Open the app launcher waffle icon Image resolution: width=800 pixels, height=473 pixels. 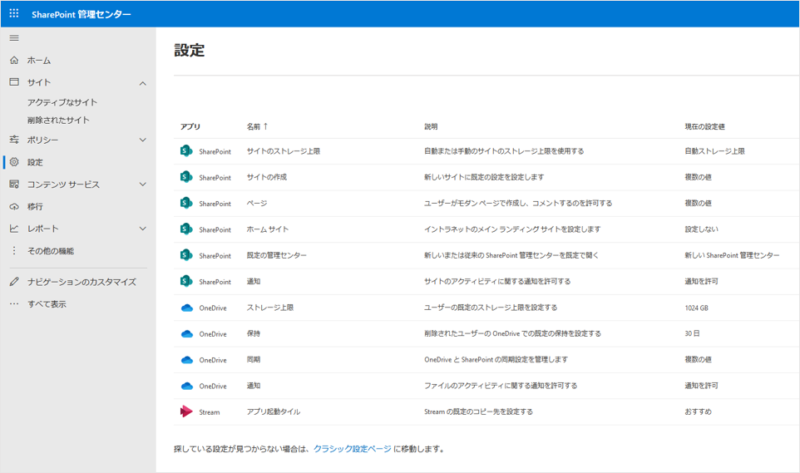pyautogui.click(x=13, y=13)
